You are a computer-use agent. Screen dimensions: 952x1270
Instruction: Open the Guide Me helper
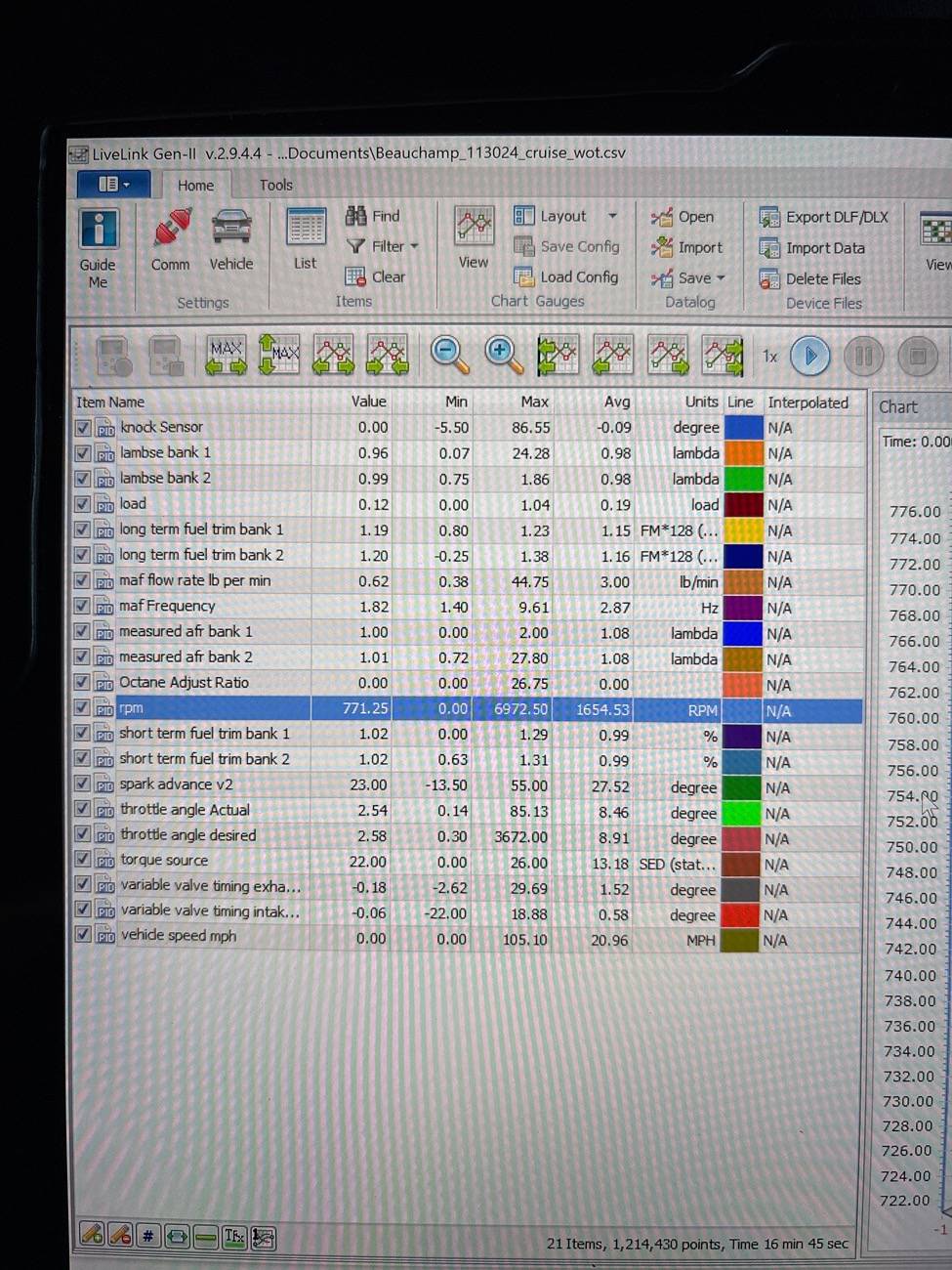98,248
